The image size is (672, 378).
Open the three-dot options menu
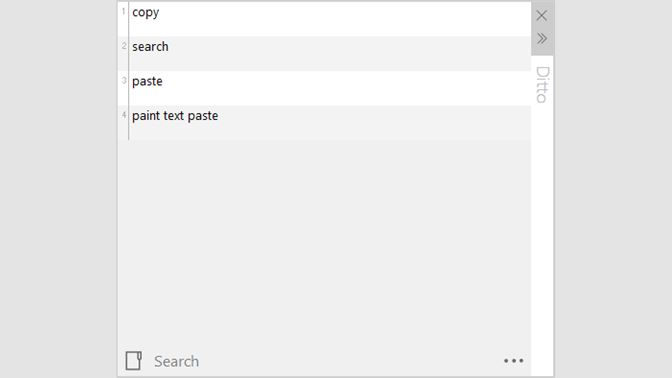513,361
